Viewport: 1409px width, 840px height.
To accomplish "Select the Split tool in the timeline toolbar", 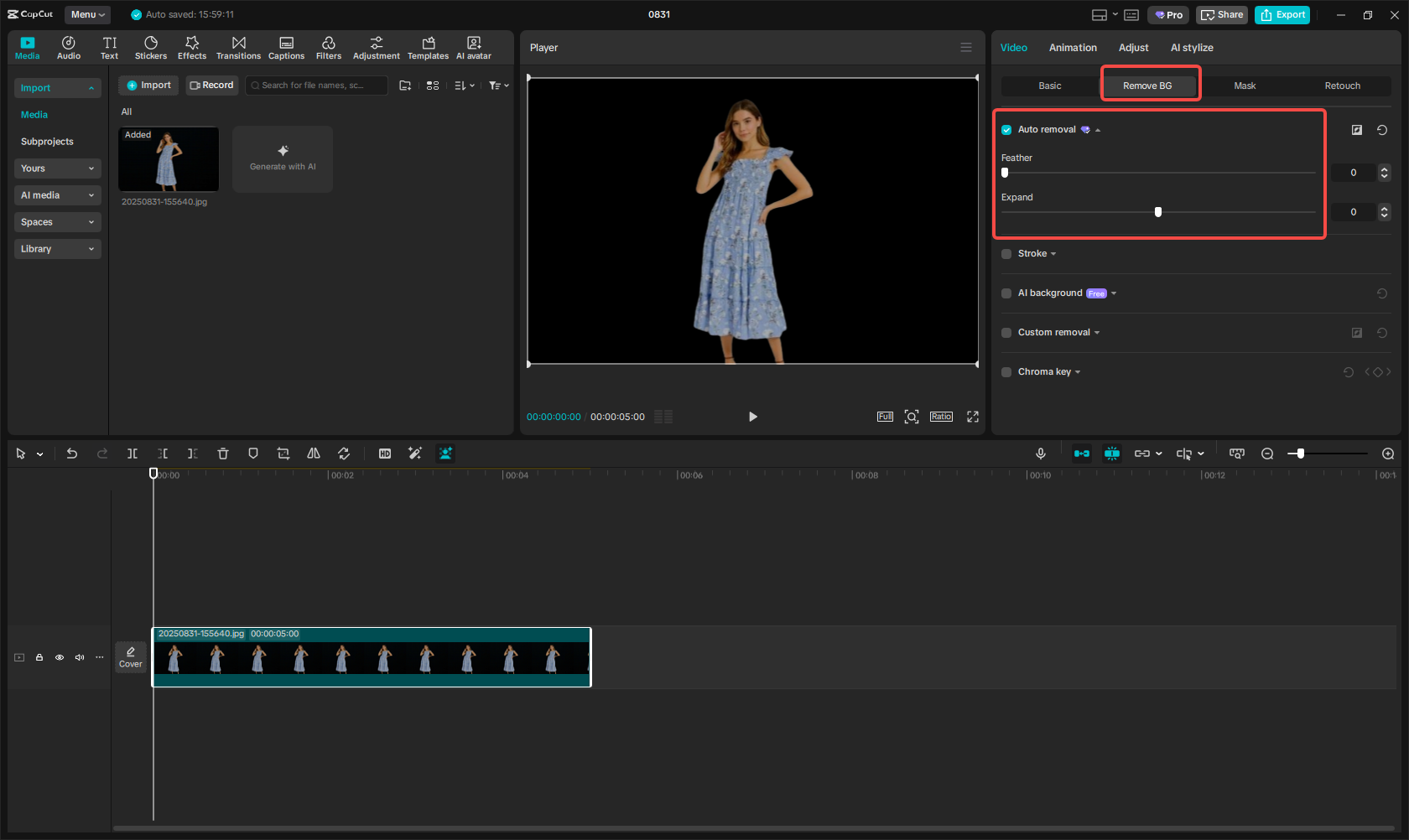I will [x=132, y=454].
